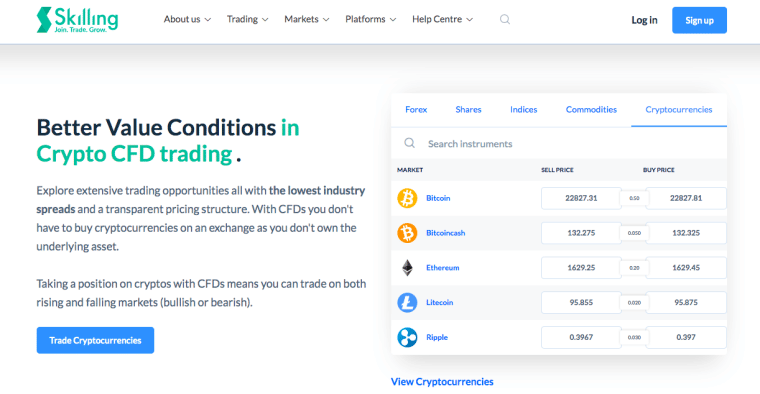Expand the Trading menu dropdown
760x394 pixels.
click(247, 19)
